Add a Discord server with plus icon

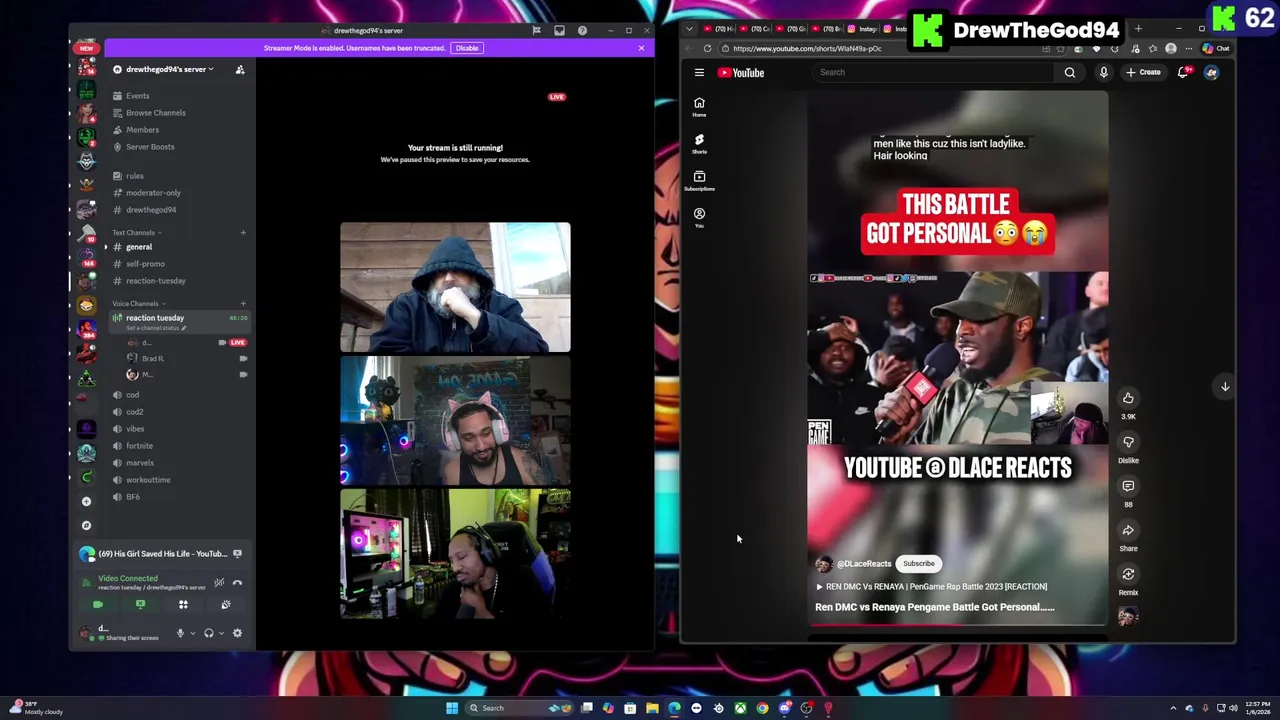point(86,501)
